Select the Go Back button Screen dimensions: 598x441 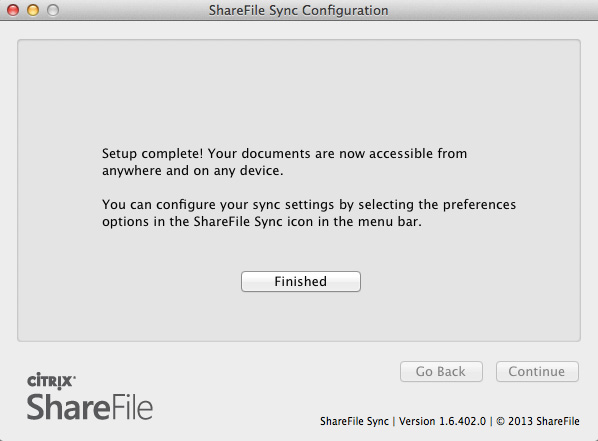[x=441, y=372]
